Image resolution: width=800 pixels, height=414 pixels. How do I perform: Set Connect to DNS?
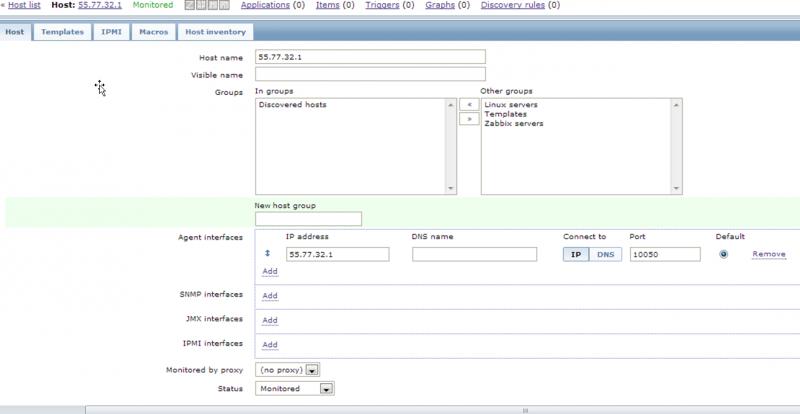pyautogui.click(x=606, y=254)
